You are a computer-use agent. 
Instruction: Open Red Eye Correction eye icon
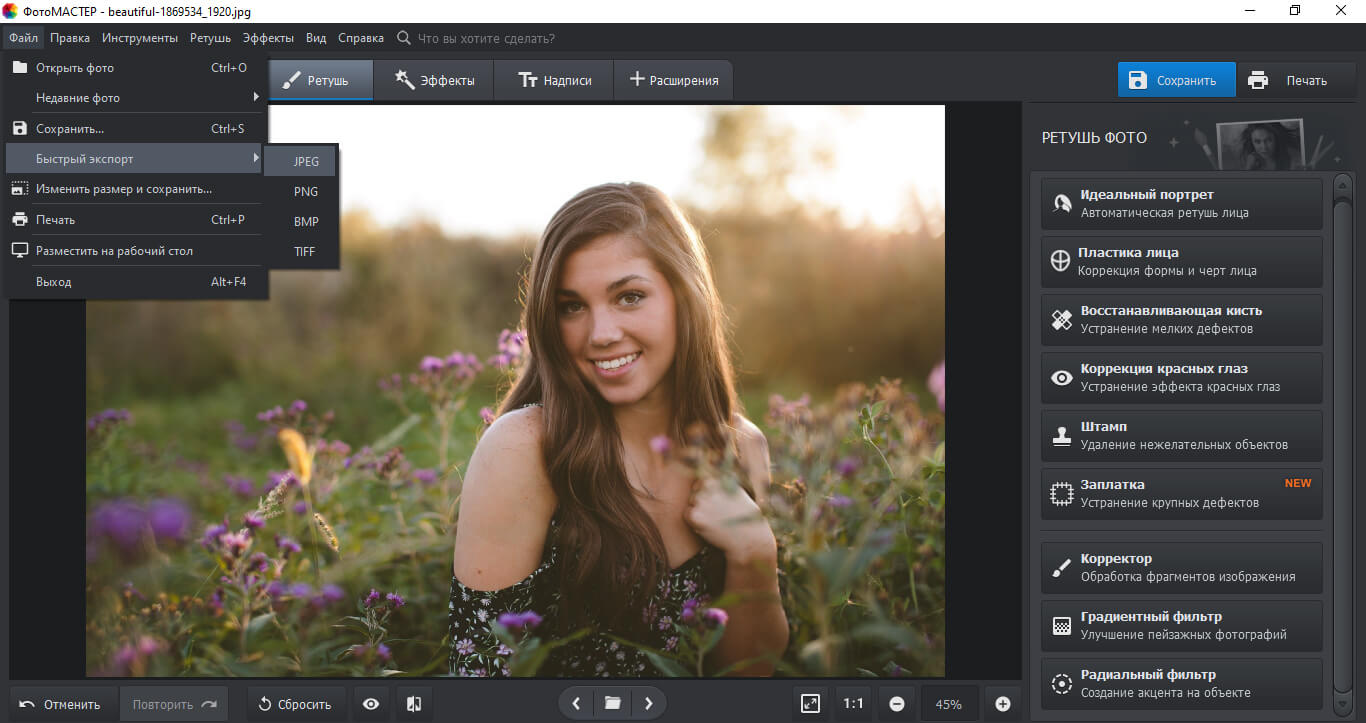1061,378
